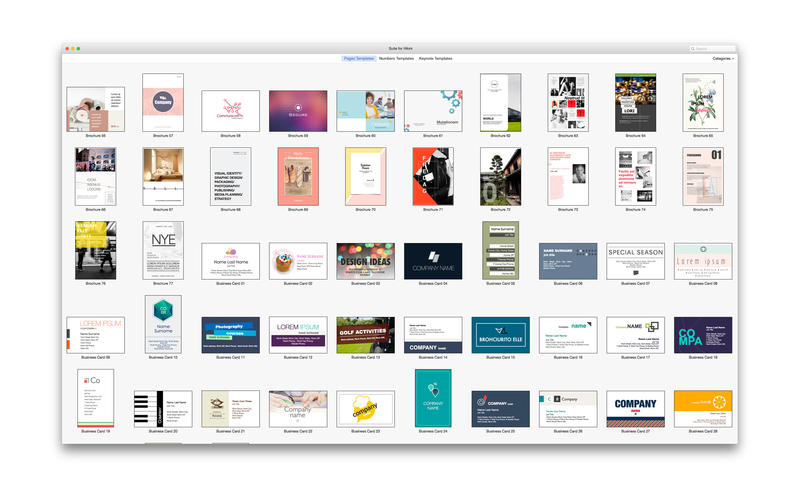Select the Brochure 70 template
The image size is (800, 500).
pyautogui.click(x=365, y=177)
